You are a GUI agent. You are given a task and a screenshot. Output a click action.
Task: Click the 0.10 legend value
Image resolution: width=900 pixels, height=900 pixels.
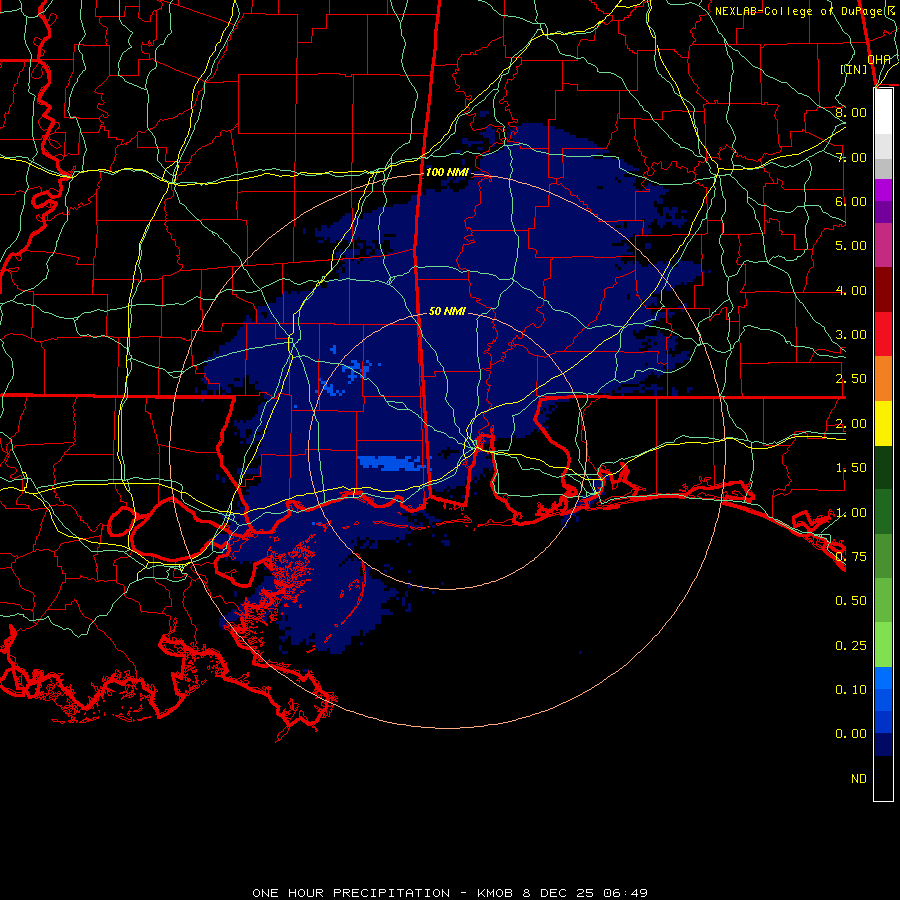tap(851, 690)
